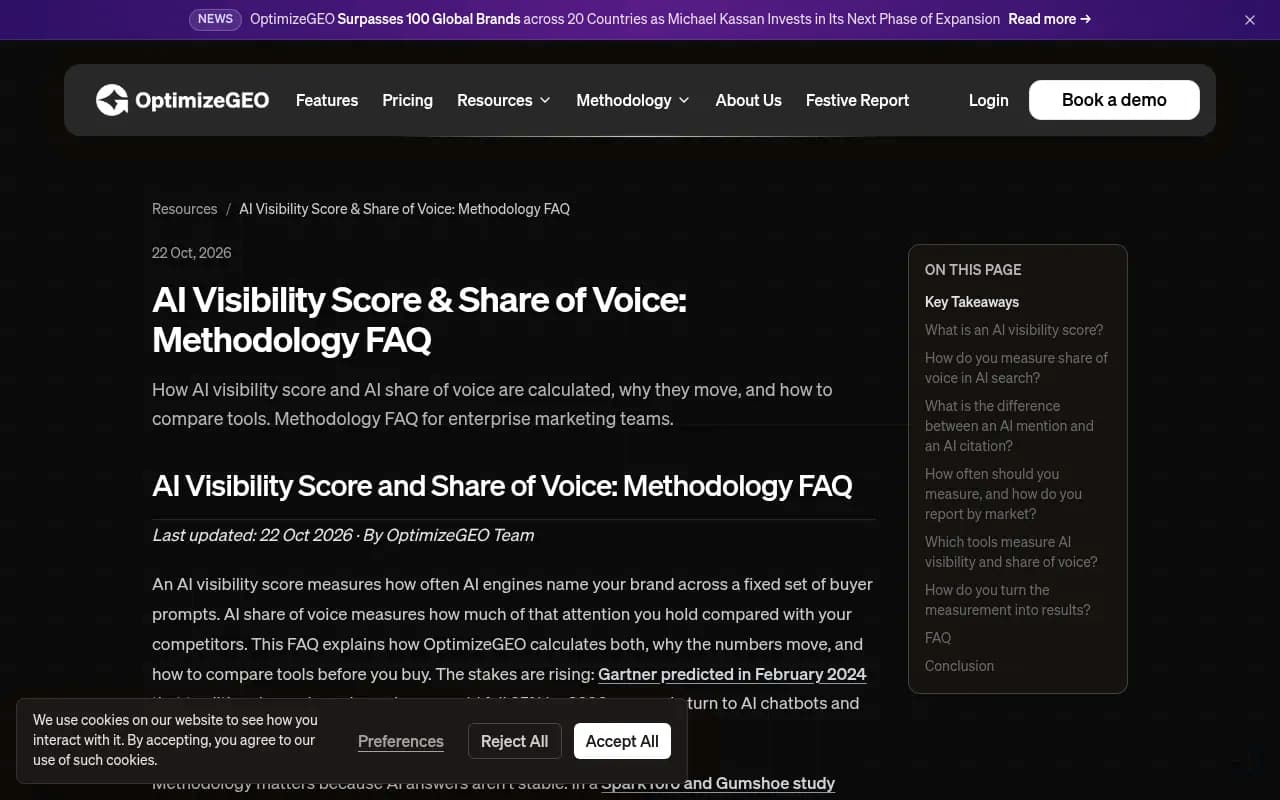
Task: Open the Features page
Action: click(327, 100)
